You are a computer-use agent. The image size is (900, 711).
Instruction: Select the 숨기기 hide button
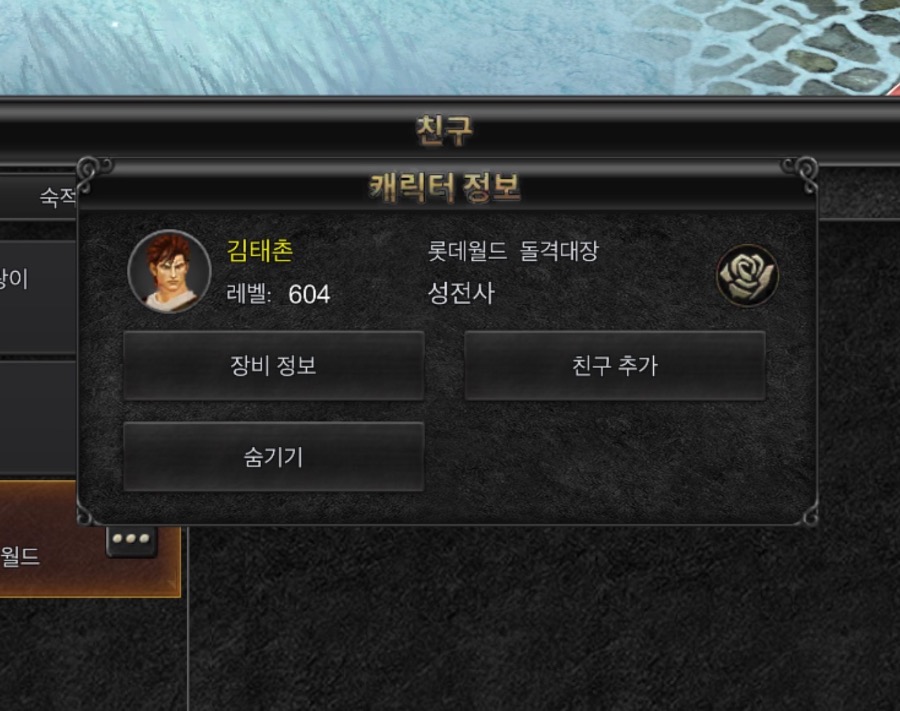274,457
